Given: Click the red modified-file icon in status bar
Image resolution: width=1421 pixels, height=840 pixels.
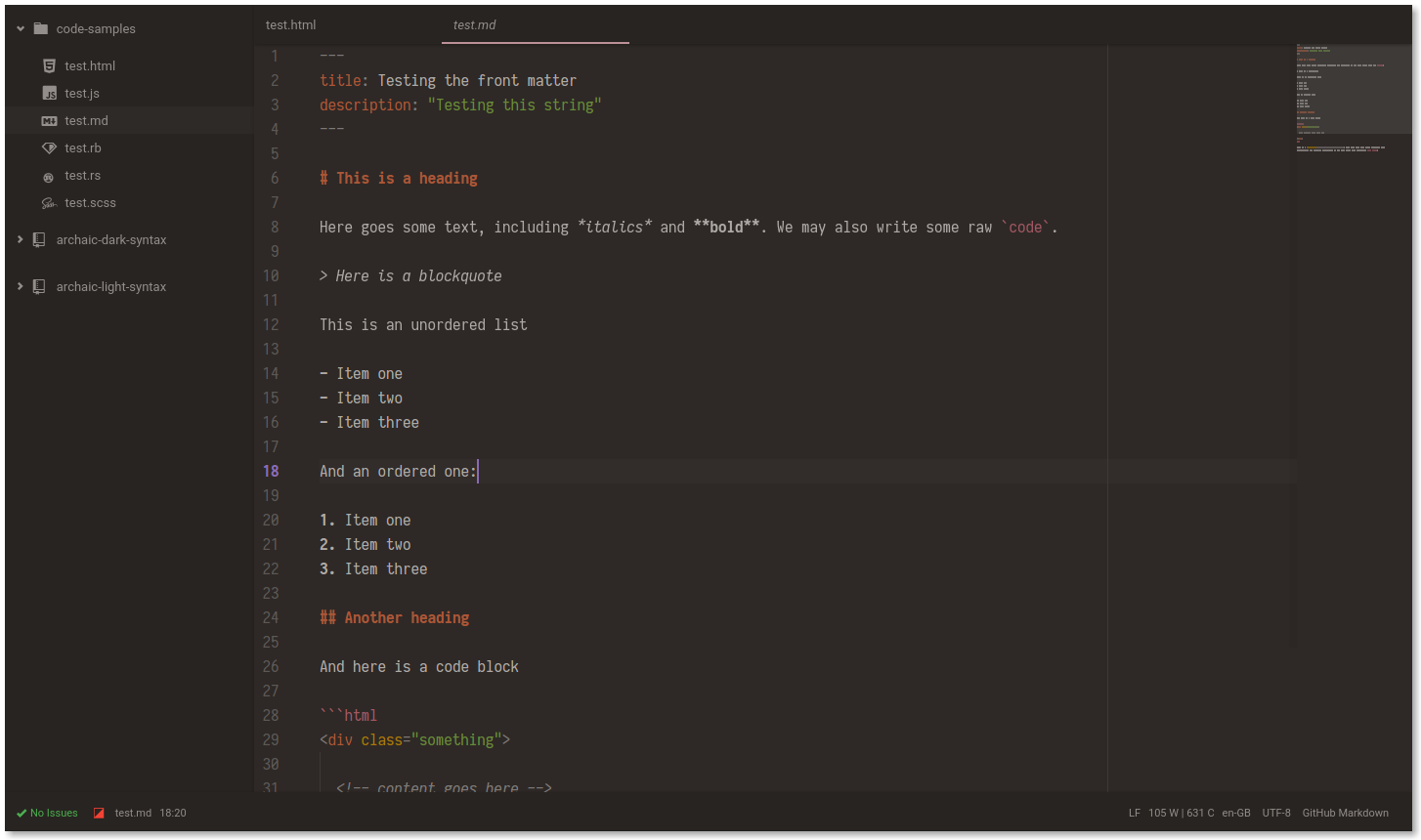Looking at the screenshot, I should coord(99,813).
